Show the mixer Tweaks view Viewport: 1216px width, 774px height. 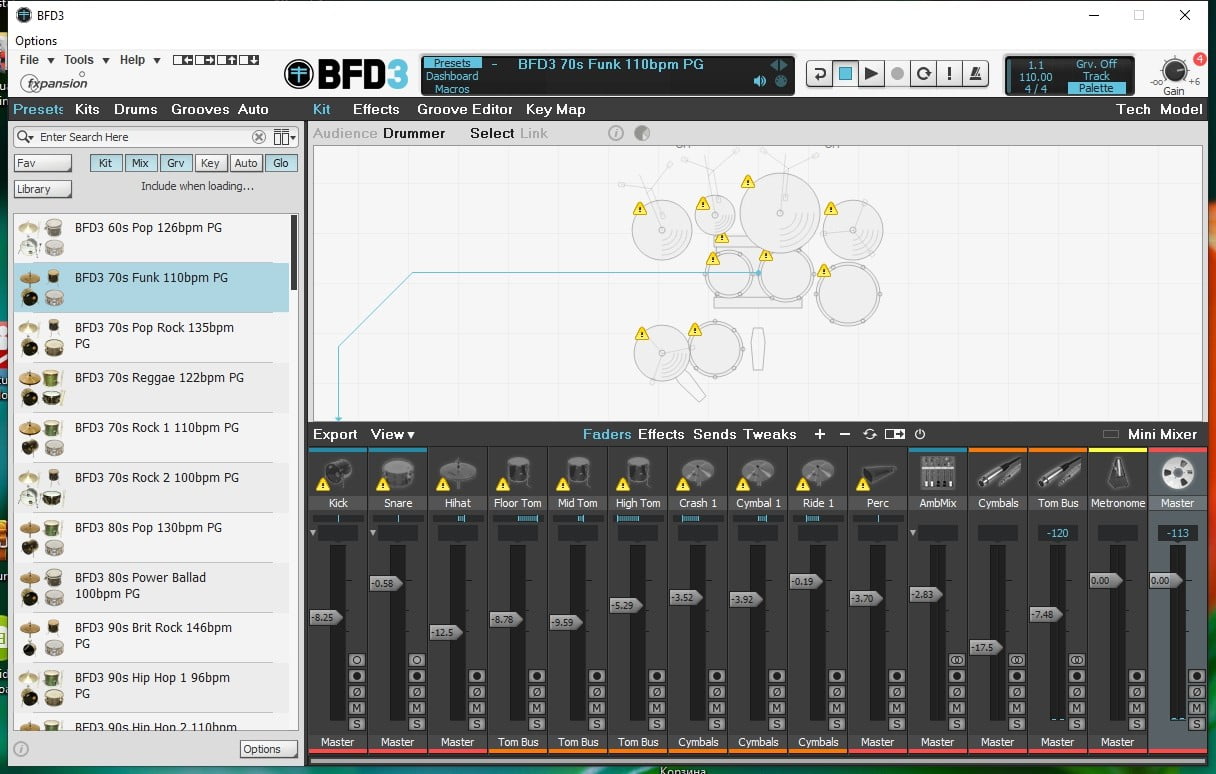click(x=770, y=434)
